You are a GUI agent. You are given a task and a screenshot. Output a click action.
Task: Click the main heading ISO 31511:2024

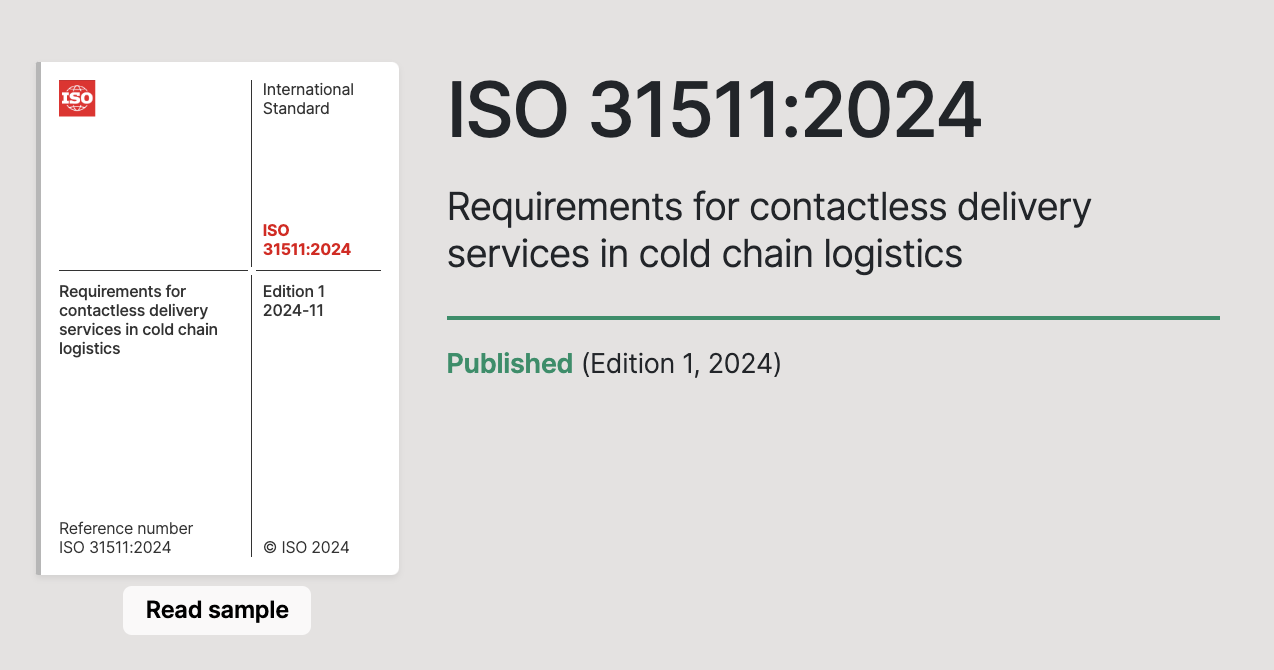(714, 110)
